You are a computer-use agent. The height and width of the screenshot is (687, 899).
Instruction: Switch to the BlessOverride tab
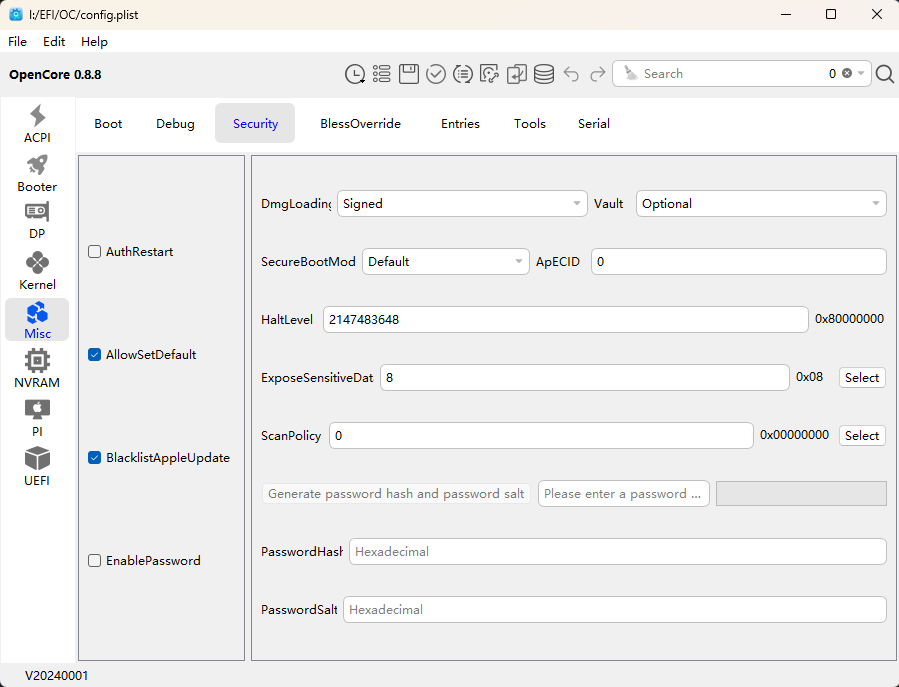pos(360,124)
